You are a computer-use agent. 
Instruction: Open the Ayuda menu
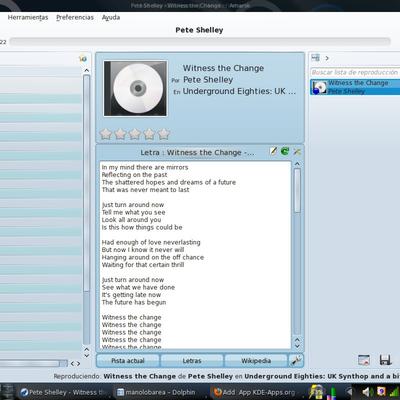coord(111,17)
